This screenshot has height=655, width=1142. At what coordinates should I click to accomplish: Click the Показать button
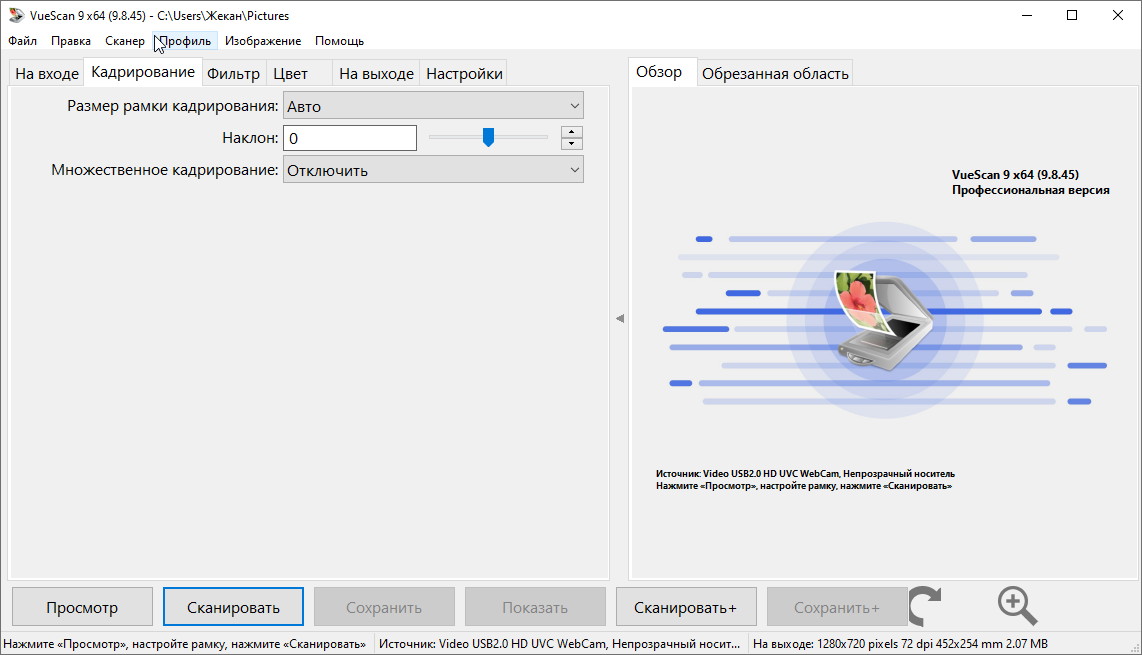pos(535,607)
